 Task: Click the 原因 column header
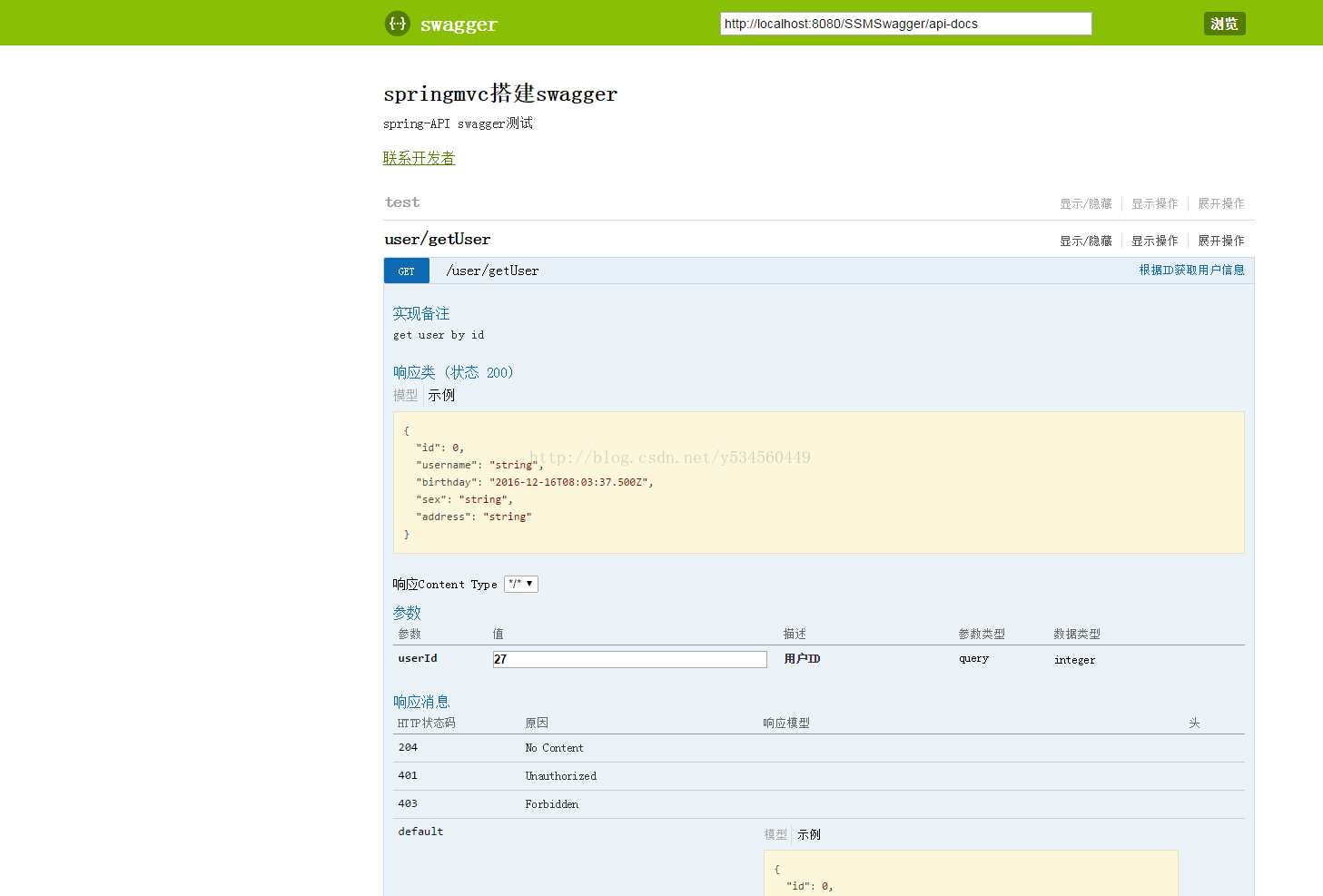[537, 723]
